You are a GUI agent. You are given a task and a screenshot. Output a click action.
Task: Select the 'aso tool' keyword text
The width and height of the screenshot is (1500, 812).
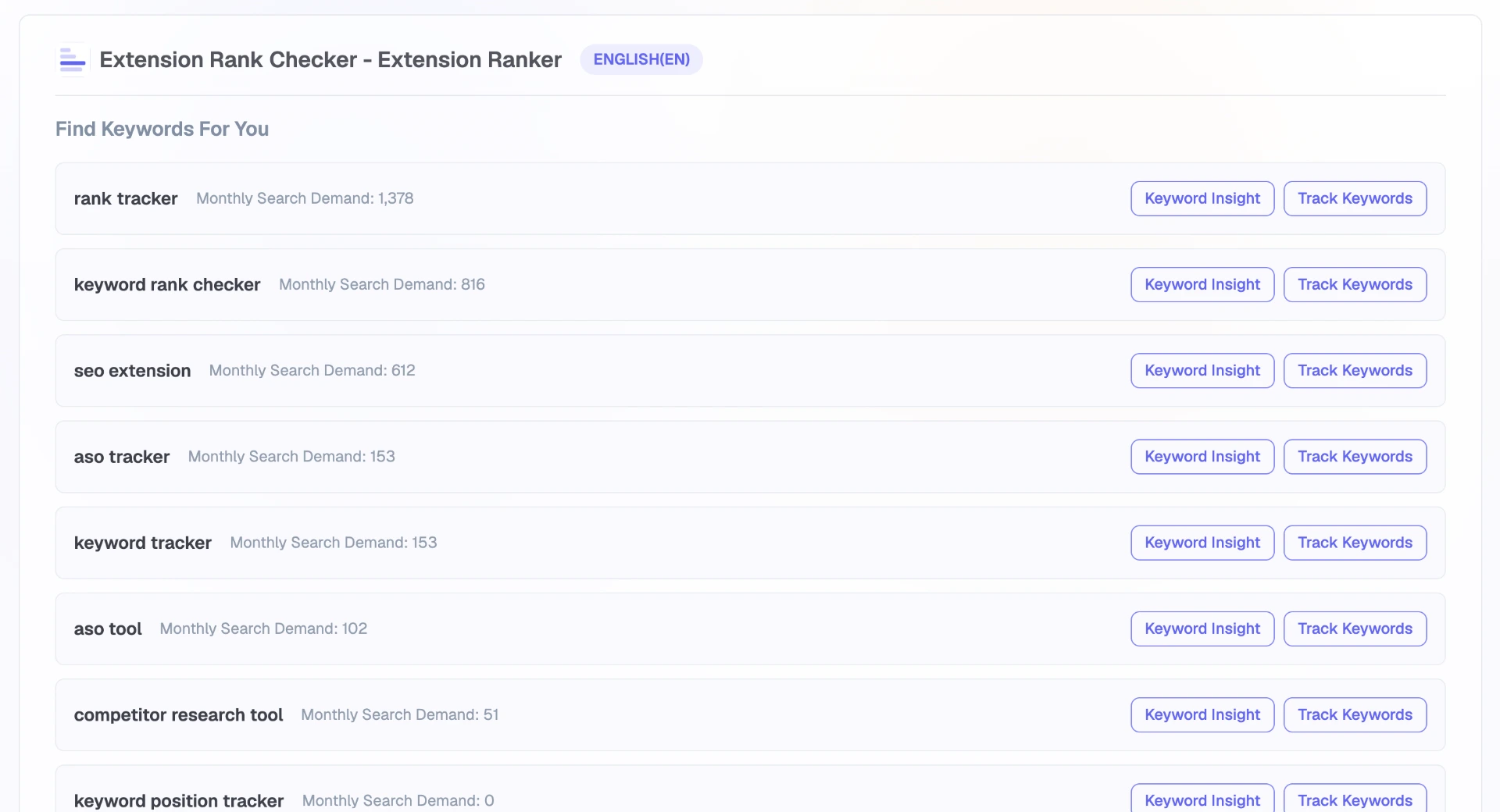108,629
